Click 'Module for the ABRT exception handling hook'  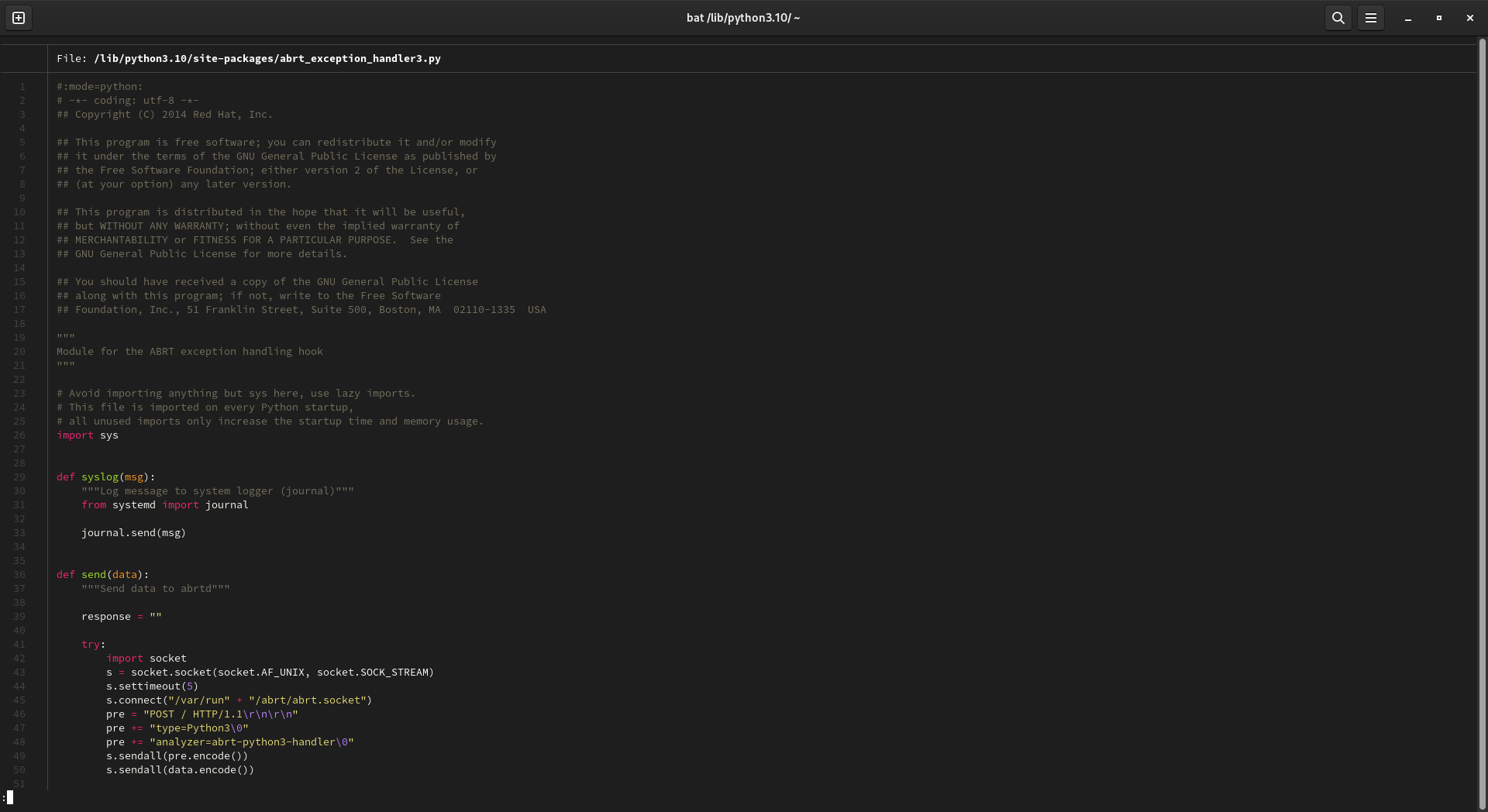(x=189, y=352)
